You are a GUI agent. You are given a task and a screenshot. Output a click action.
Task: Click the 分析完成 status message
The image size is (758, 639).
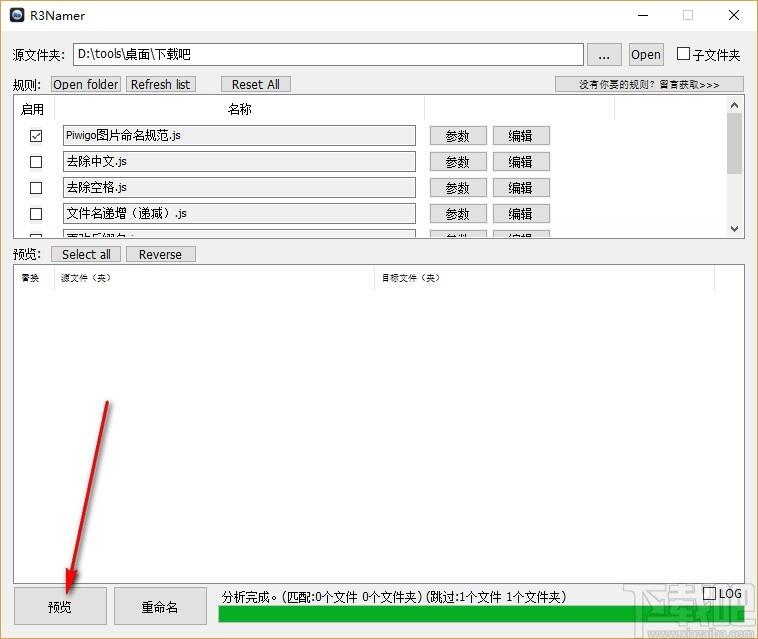[x=393, y=597]
